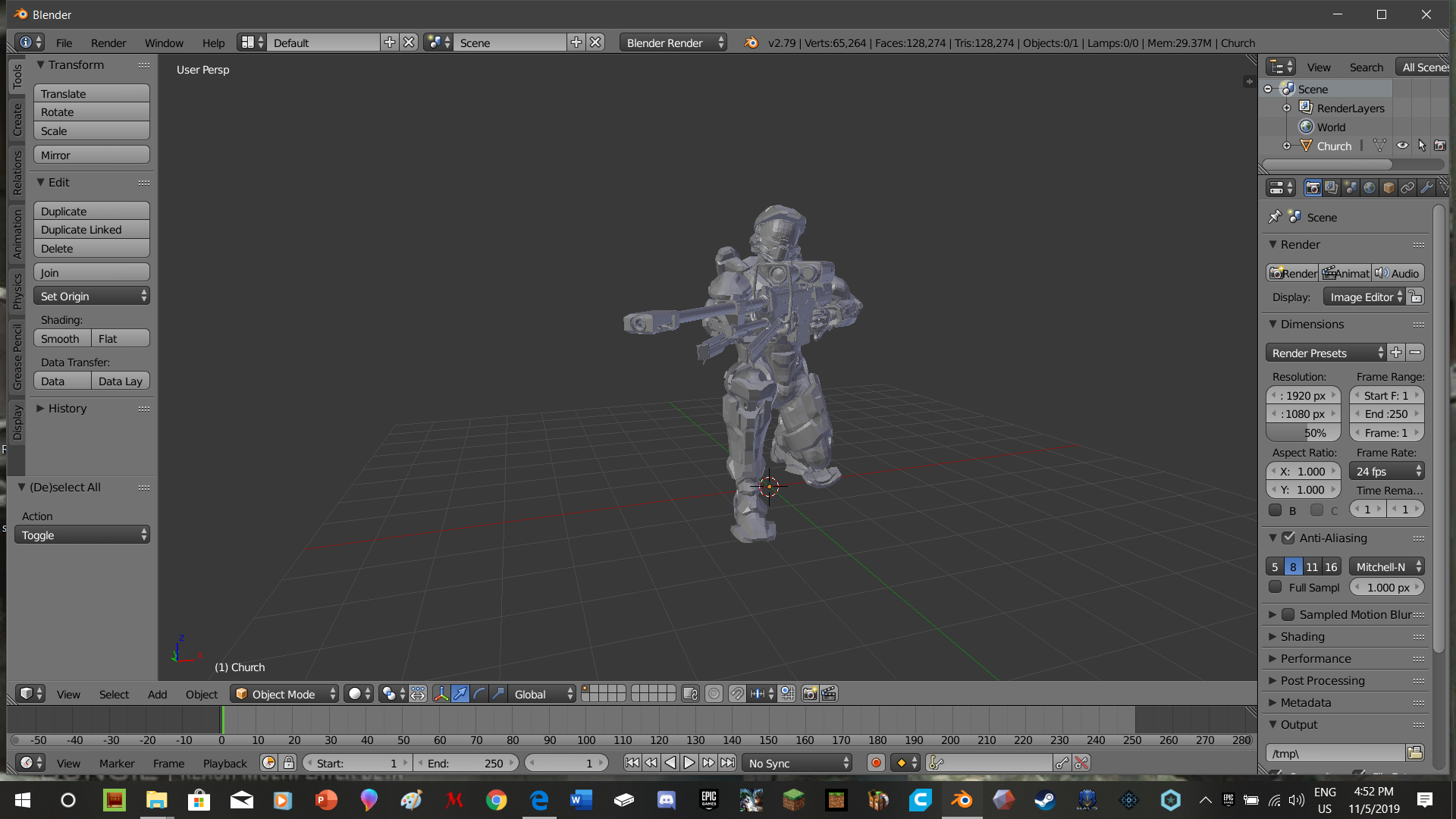1456x819 pixels.
Task: Open the Render Layers properties tab
Action: 1332,187
